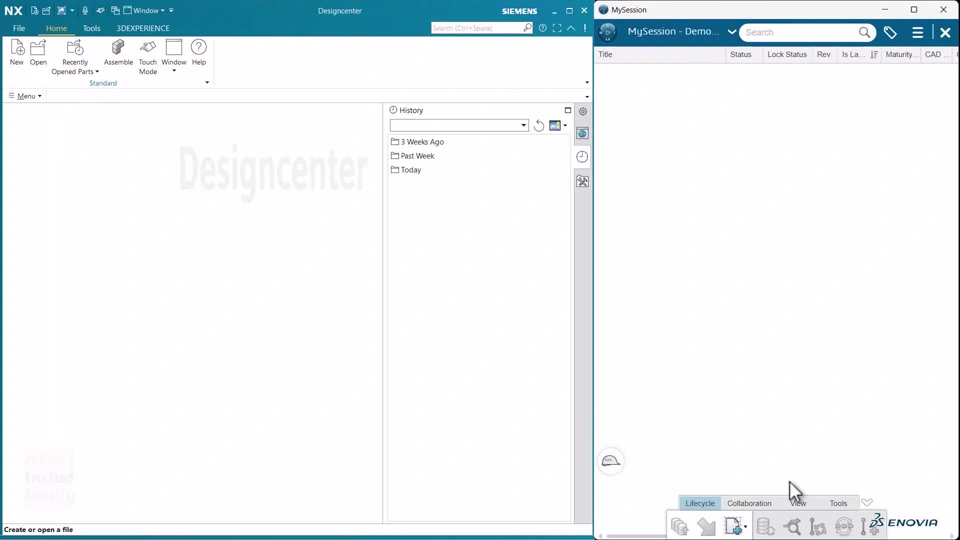This screenshot has height=540, width=960.
Task: Sort by the Title column header
Action: click(660, 54)
